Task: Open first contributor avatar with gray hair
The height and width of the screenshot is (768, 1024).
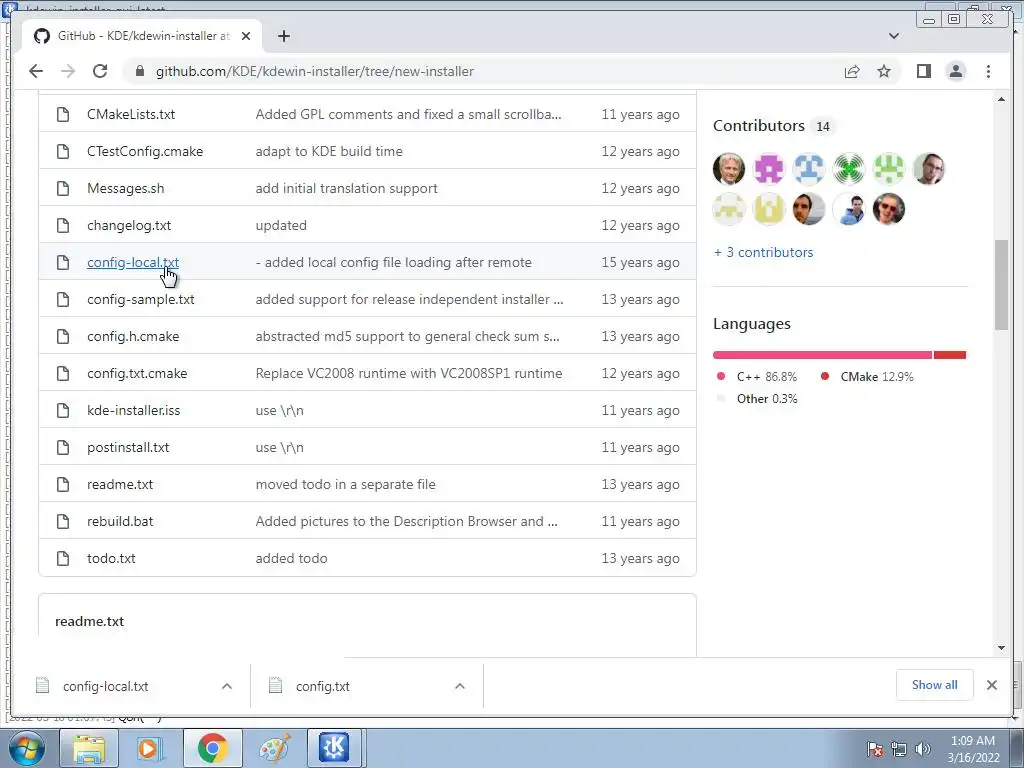Action: [728, 169]
